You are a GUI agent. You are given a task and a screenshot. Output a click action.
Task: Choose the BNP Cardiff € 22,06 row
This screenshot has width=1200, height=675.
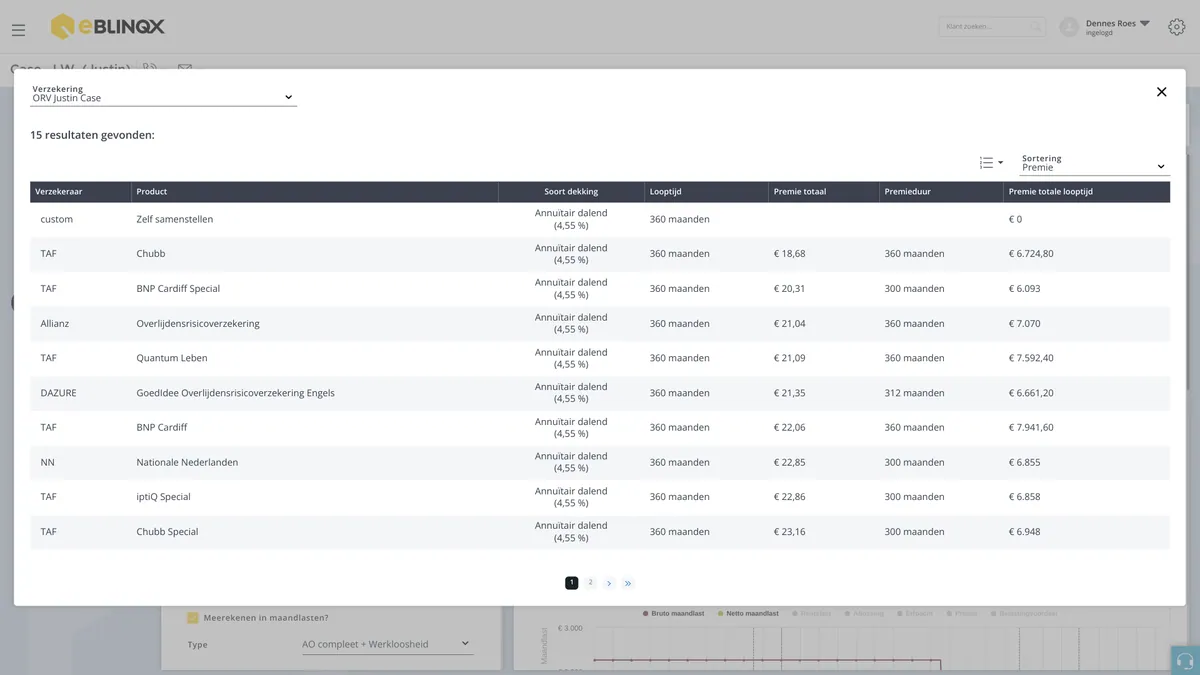click(600, 428)
